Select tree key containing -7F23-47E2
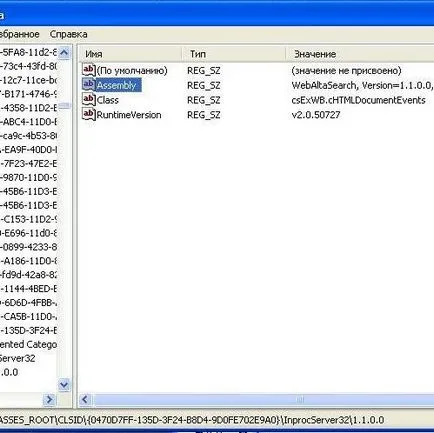Screen dimensions: 434x433 (x=28, y=164)
